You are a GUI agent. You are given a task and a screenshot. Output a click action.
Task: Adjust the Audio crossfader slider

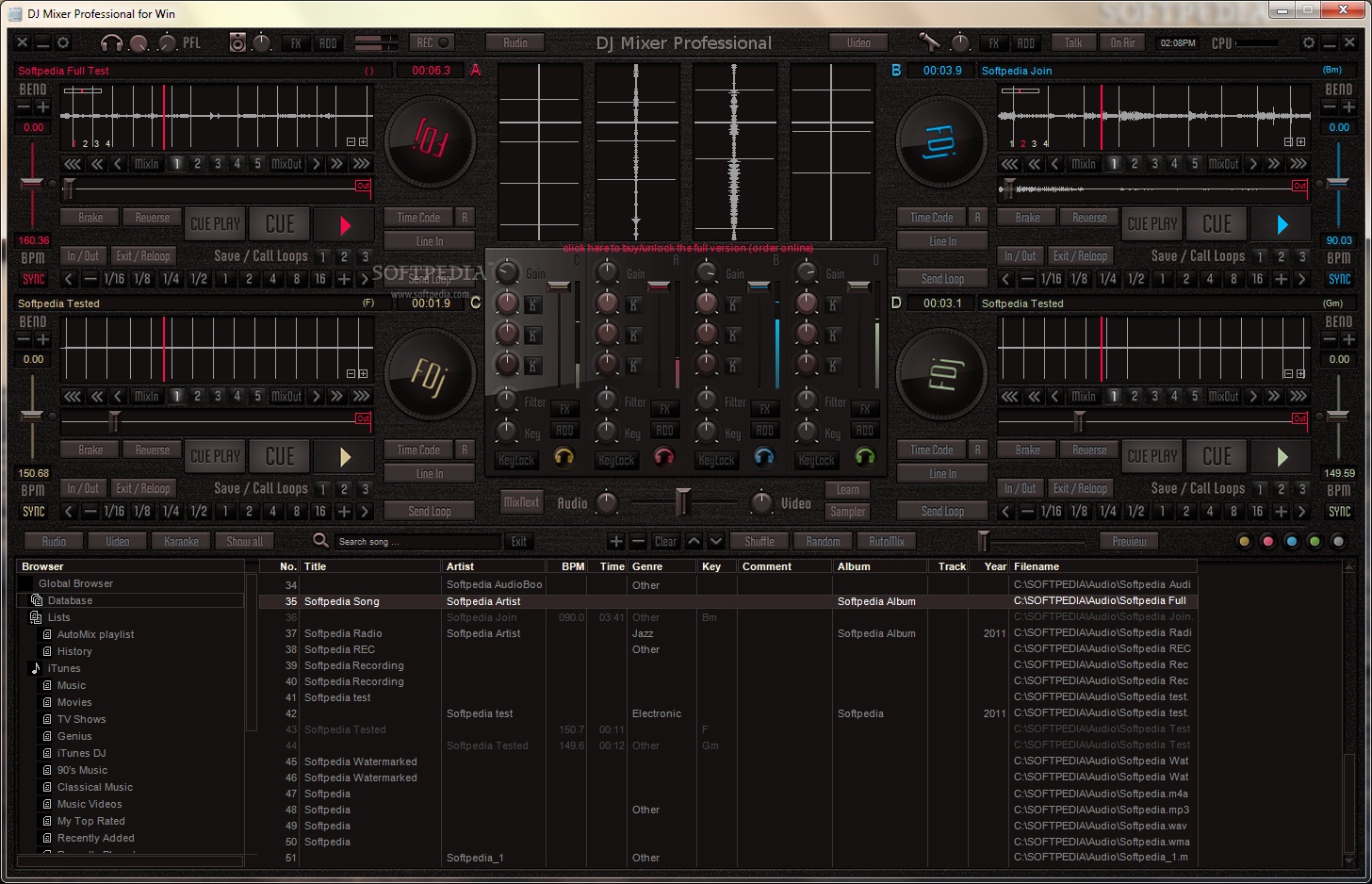tap(683, 501)
